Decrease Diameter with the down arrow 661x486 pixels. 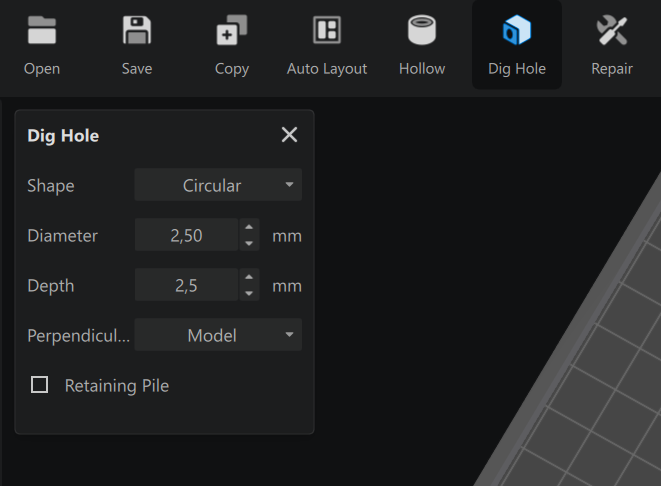[x=249, y=243]
